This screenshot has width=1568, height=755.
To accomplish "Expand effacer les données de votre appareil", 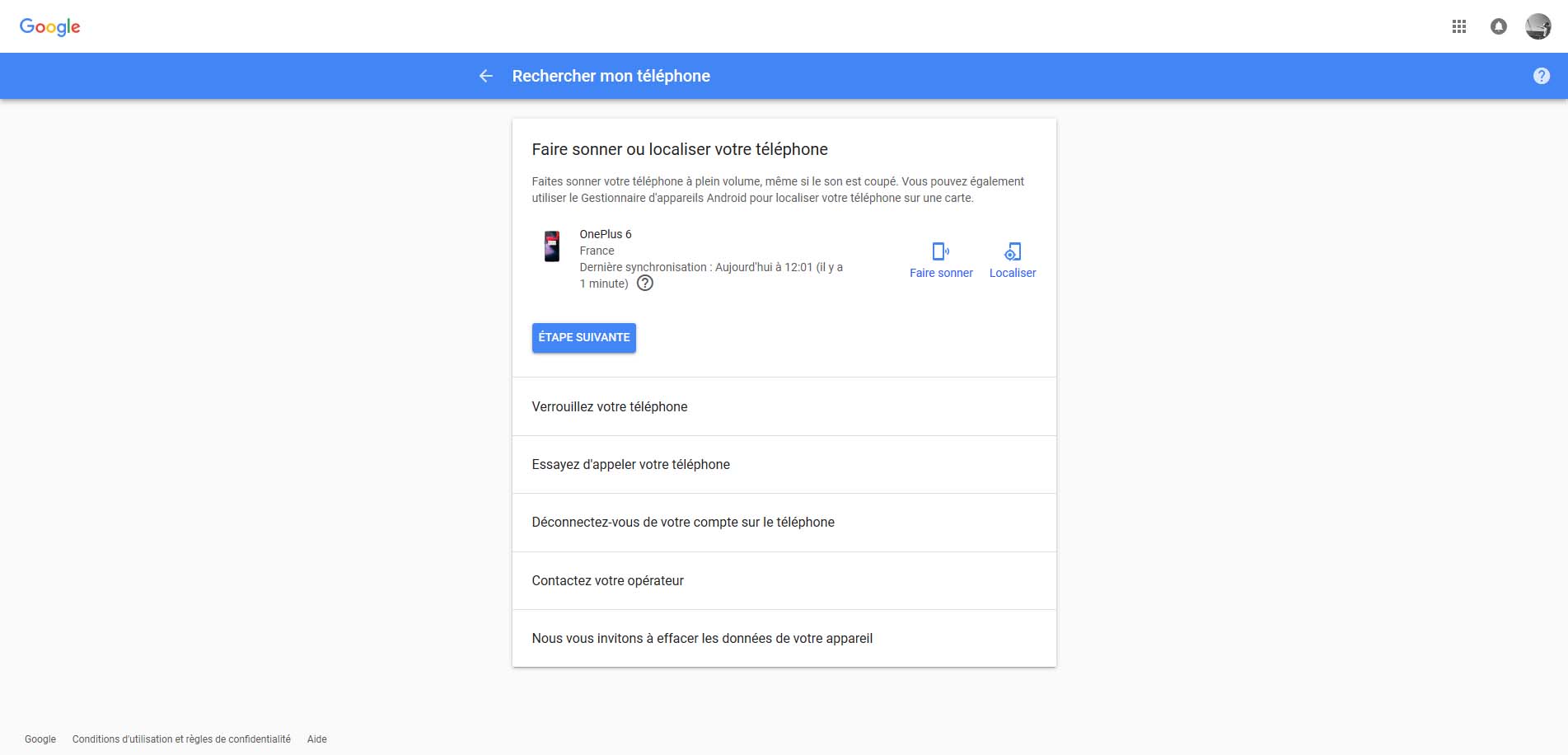I will [784, 639].
